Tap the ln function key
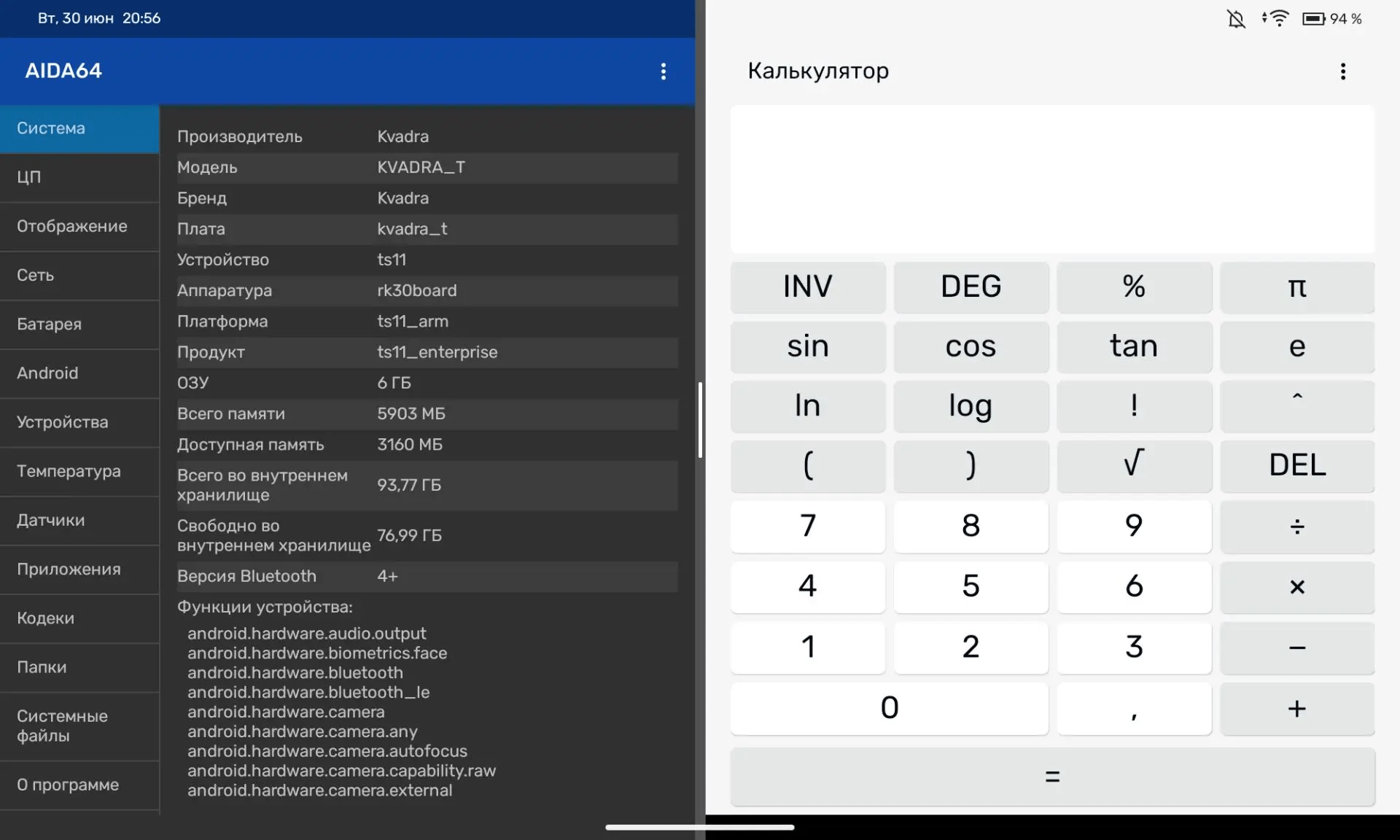Screen dimensions: 1400x840 click(x=808, y=405)
